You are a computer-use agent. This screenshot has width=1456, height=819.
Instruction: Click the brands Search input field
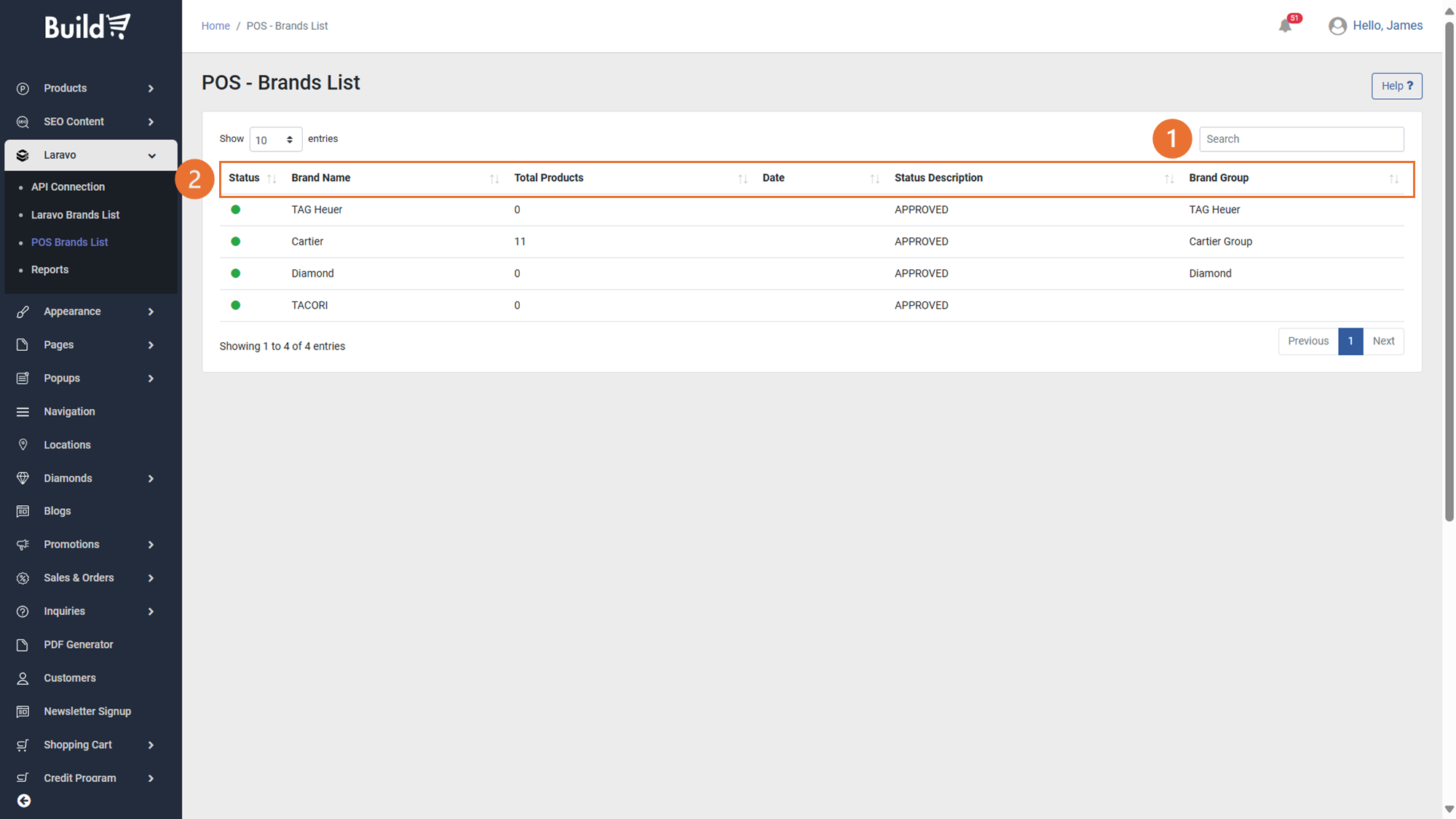[x=1300, y=139]
